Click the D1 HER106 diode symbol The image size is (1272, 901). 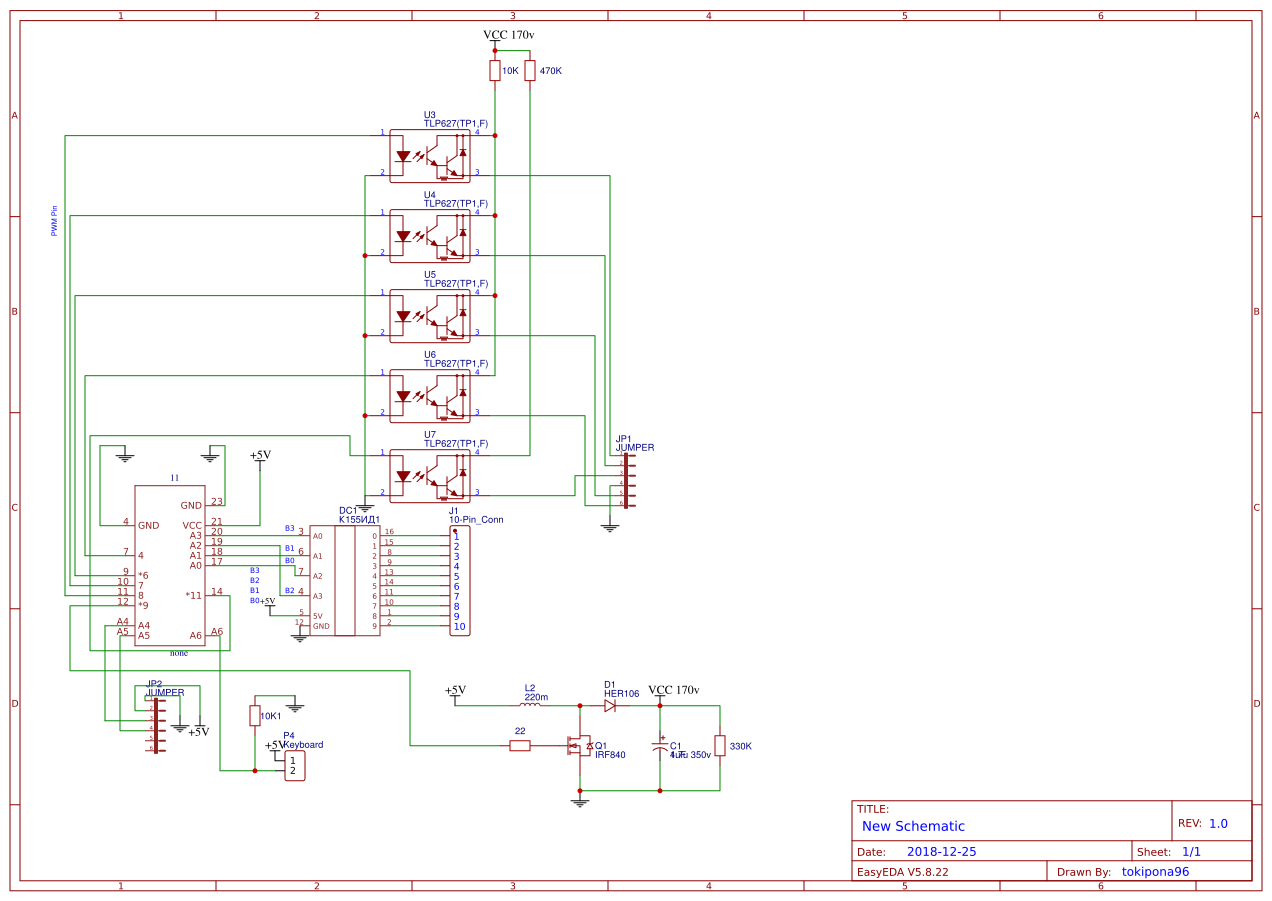tap(609, 705)
